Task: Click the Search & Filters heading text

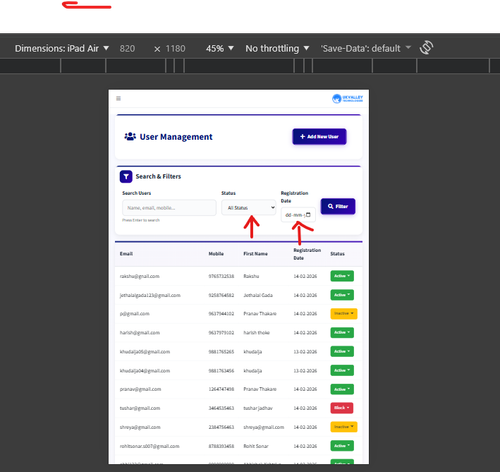Action: tap(158, 176)
